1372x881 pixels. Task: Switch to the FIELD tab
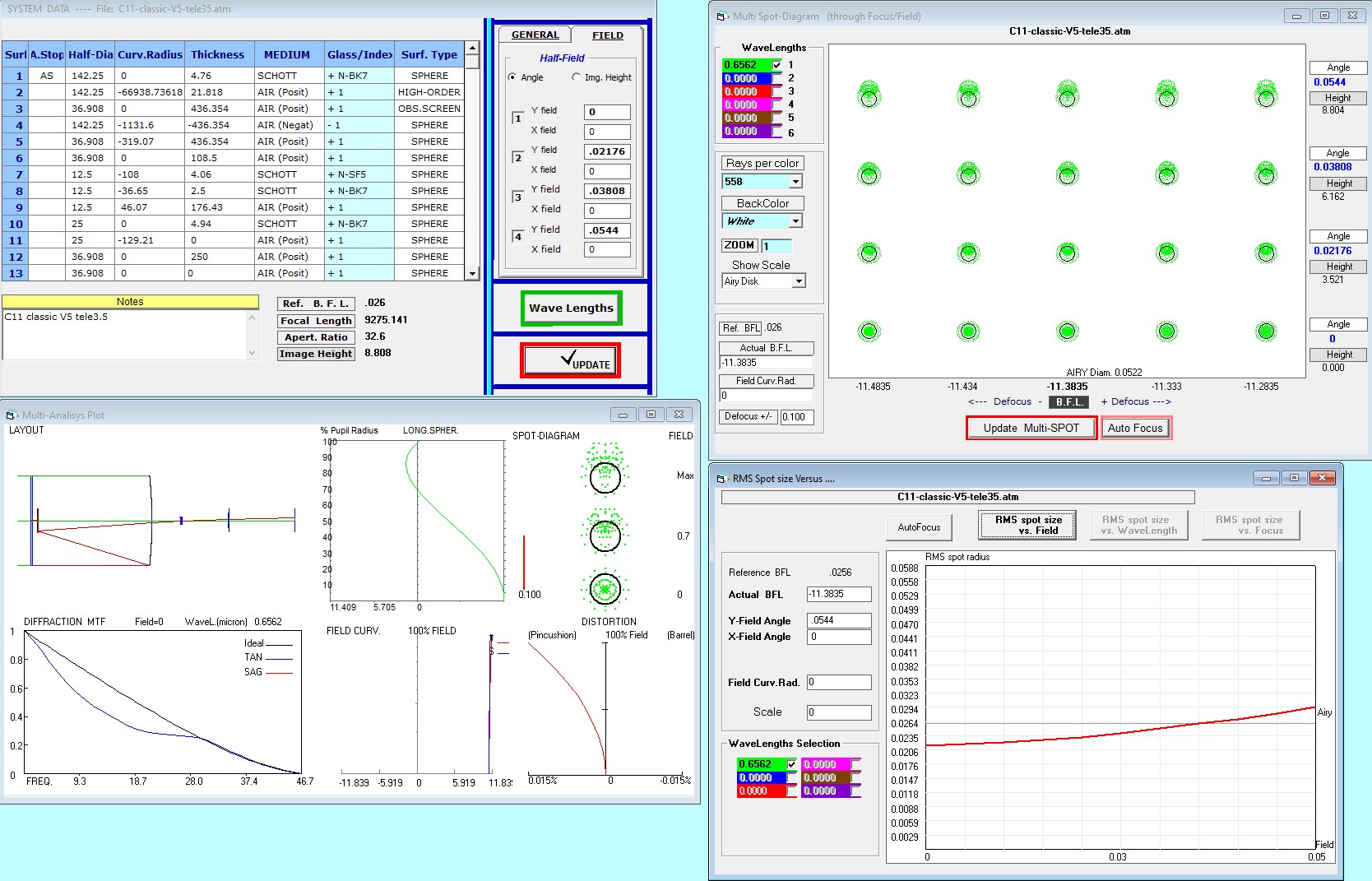[607, 35]
